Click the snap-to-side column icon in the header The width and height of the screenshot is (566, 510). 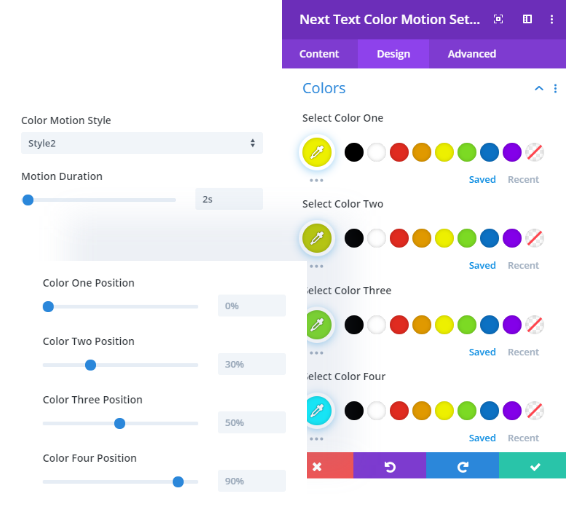[527, 19]
